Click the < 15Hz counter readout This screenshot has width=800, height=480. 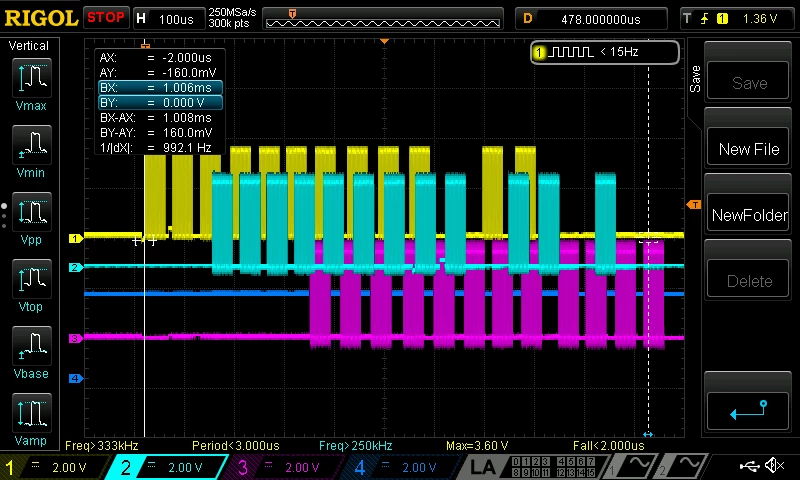tap(619, 52)
